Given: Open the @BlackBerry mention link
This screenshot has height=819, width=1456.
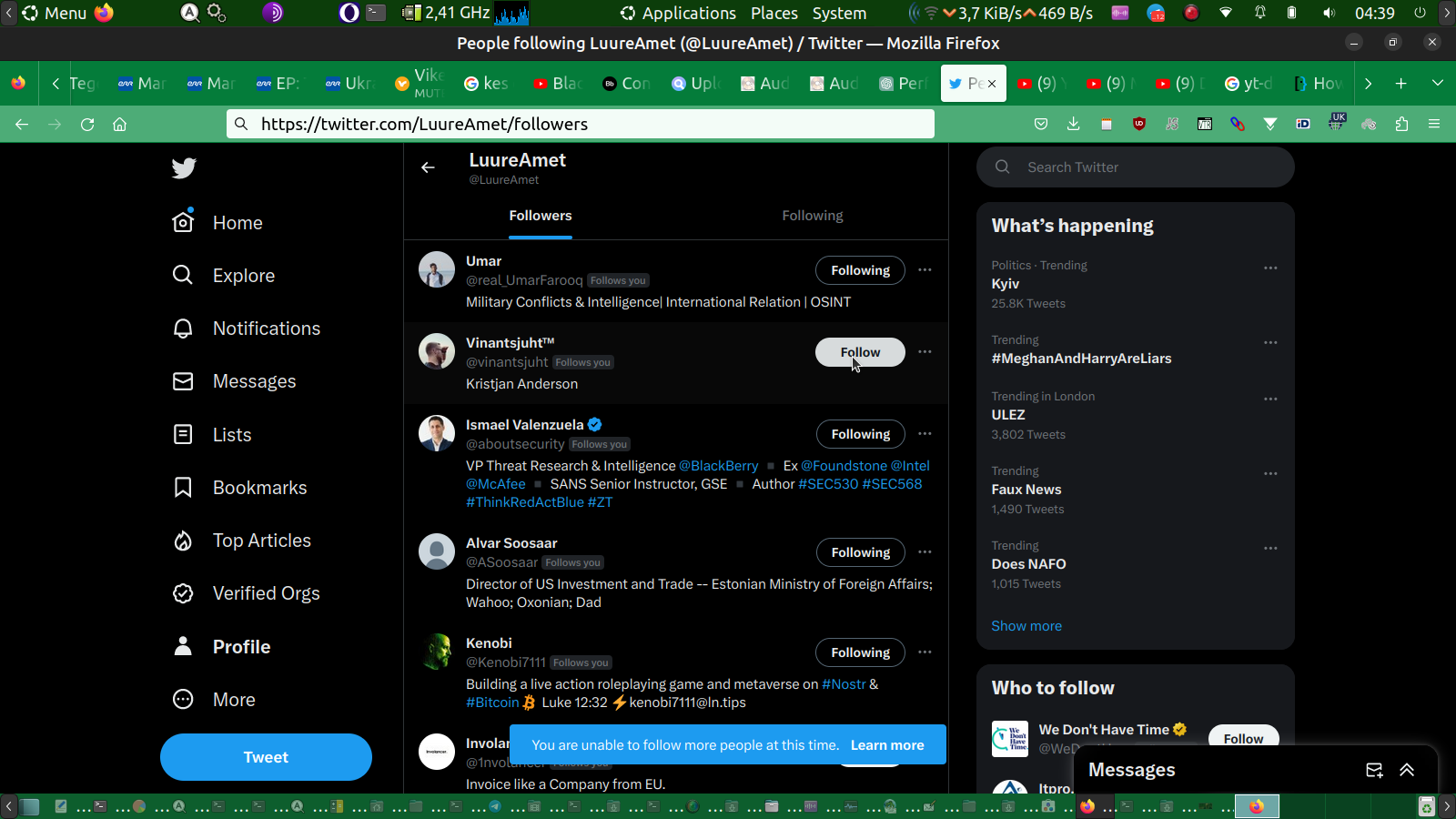Looking at the screenshot, I should (x=718, y=466).
